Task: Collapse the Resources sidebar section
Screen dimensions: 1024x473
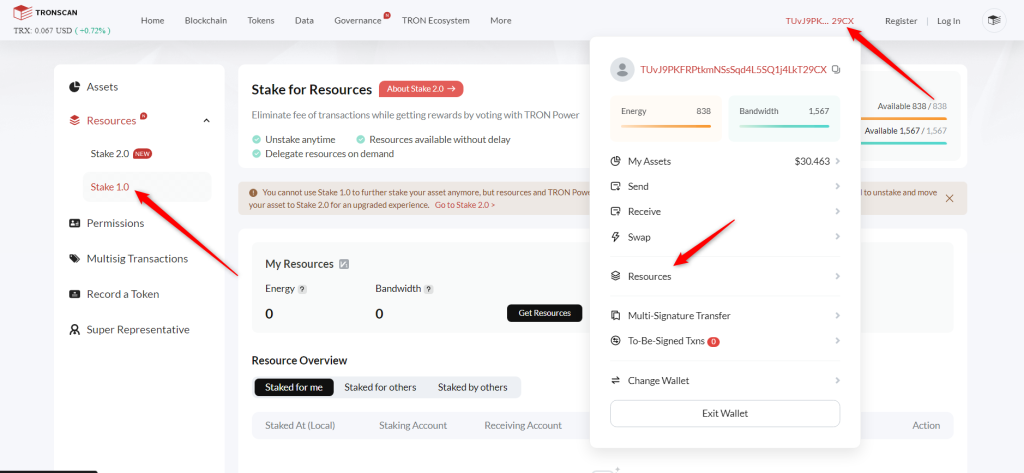Action: click(206, 121)
